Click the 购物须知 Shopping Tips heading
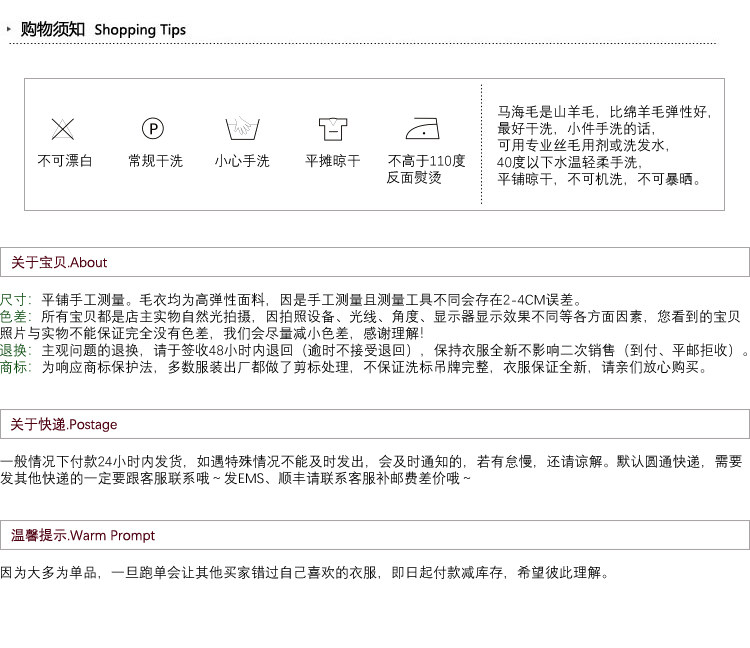This screenshot has height=648, width=750. tap(103, 30)
